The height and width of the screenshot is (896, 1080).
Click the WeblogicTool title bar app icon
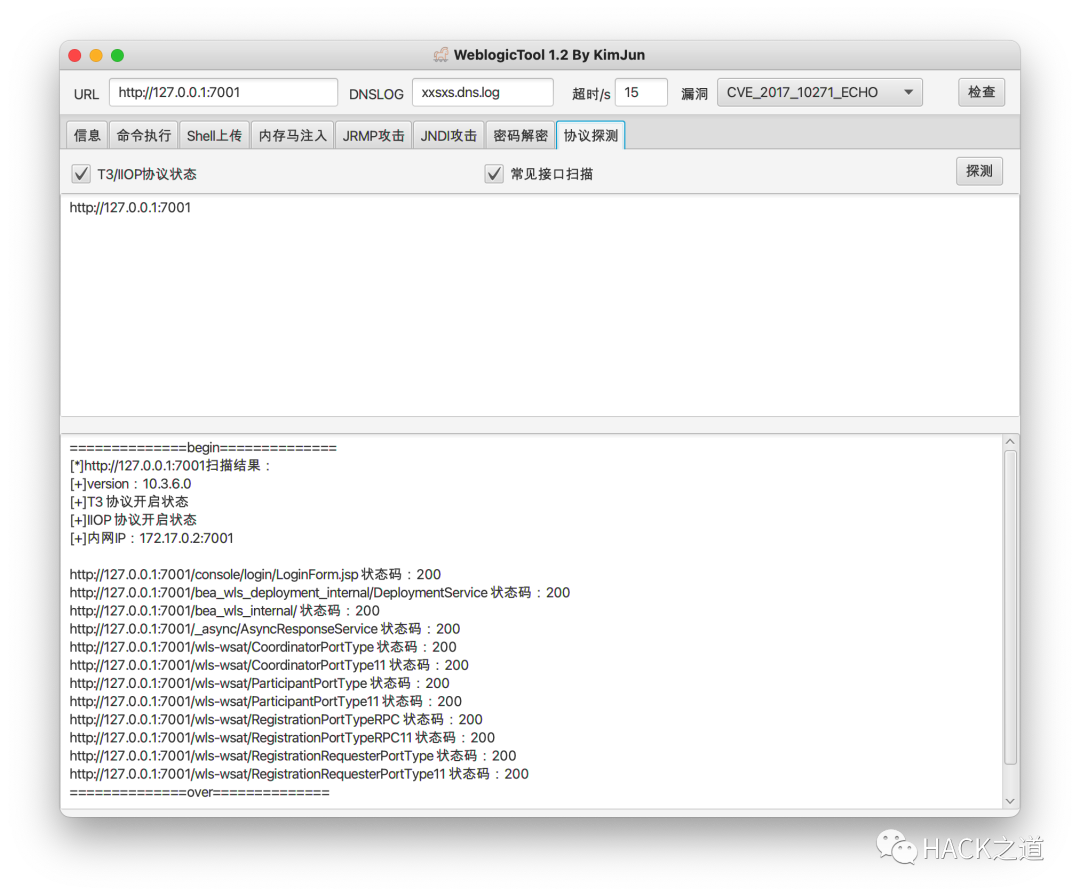coord(441,54)
